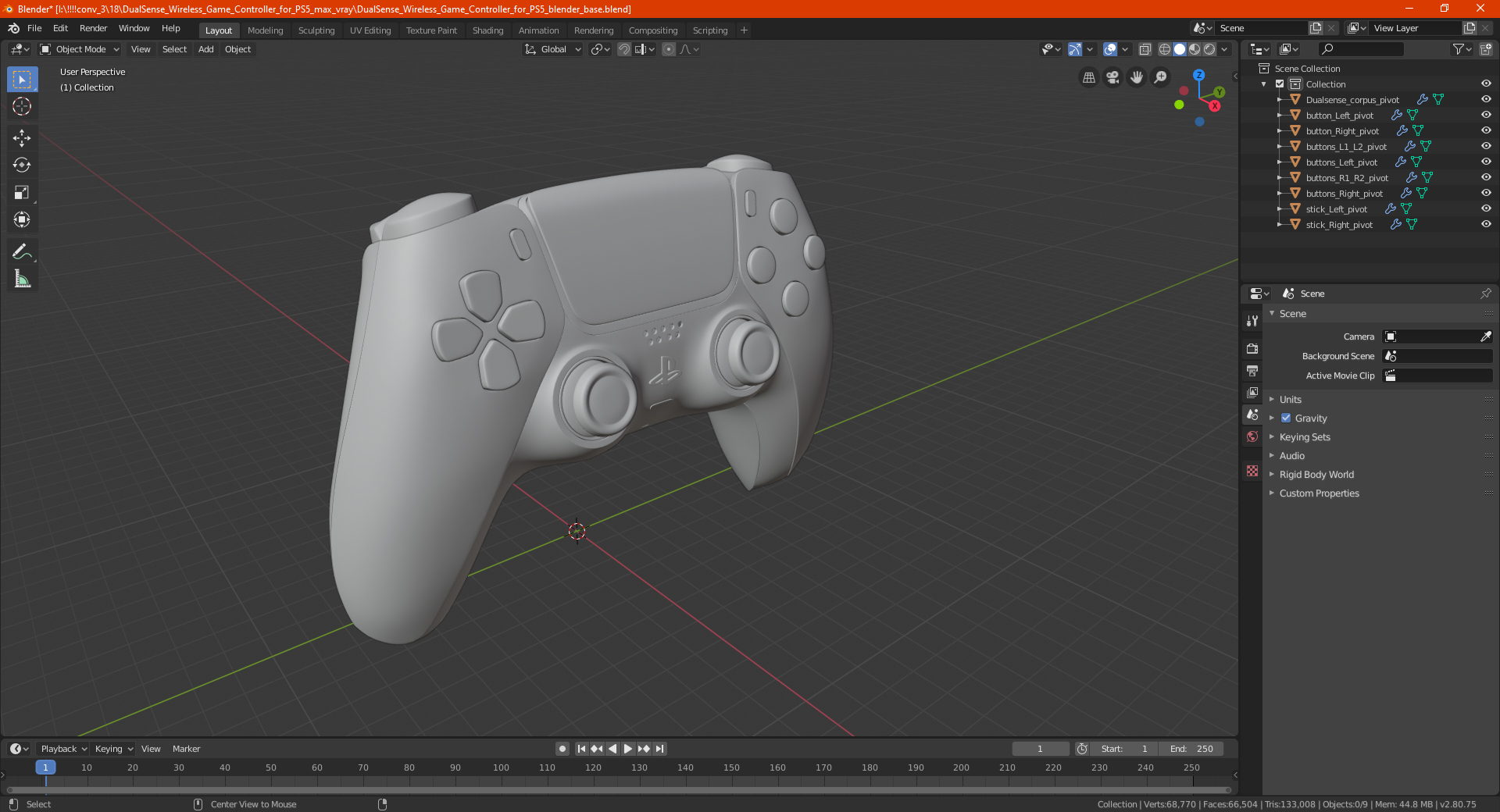Uncheck the Gravity checkbox
1500x812 pixels.
pos(1286,418)
